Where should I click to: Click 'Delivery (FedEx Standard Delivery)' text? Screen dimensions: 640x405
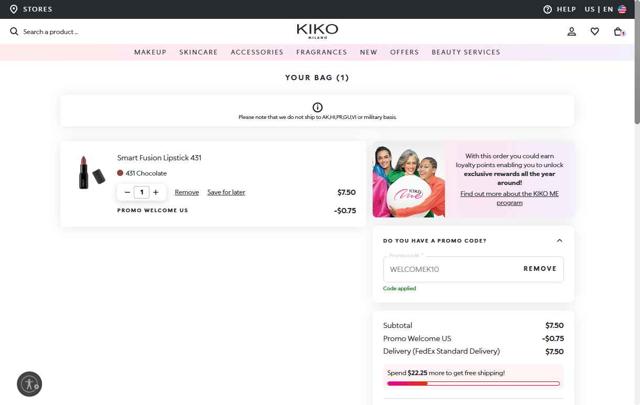tap(441, 351)
